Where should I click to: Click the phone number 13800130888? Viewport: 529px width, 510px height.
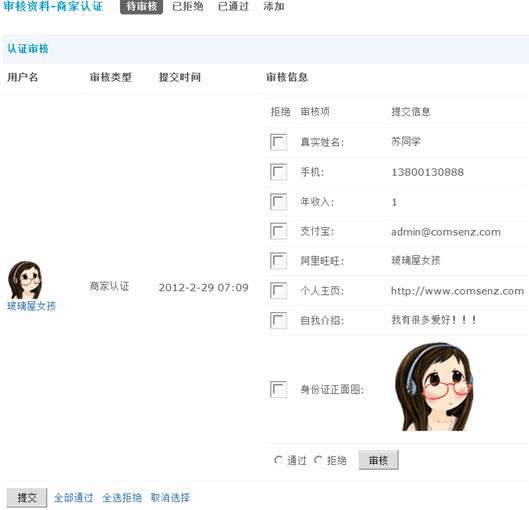click(x=427, y=172)
